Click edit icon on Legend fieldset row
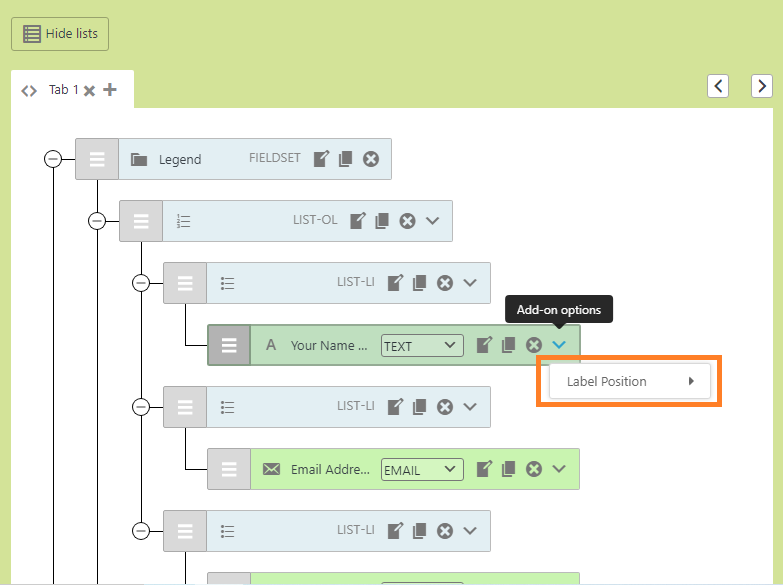This screenshot has width=783, height=585. coord(321,159)
